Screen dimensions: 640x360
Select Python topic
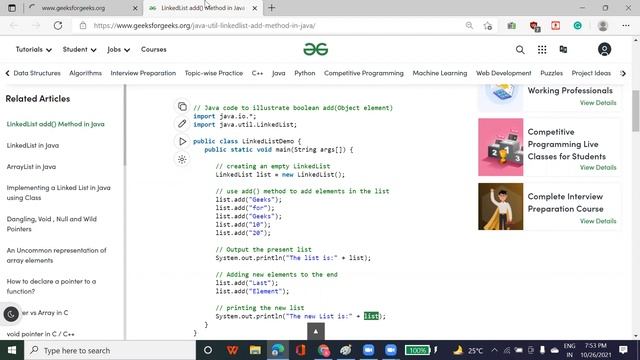pyautogui.click(x=304, y=73)
